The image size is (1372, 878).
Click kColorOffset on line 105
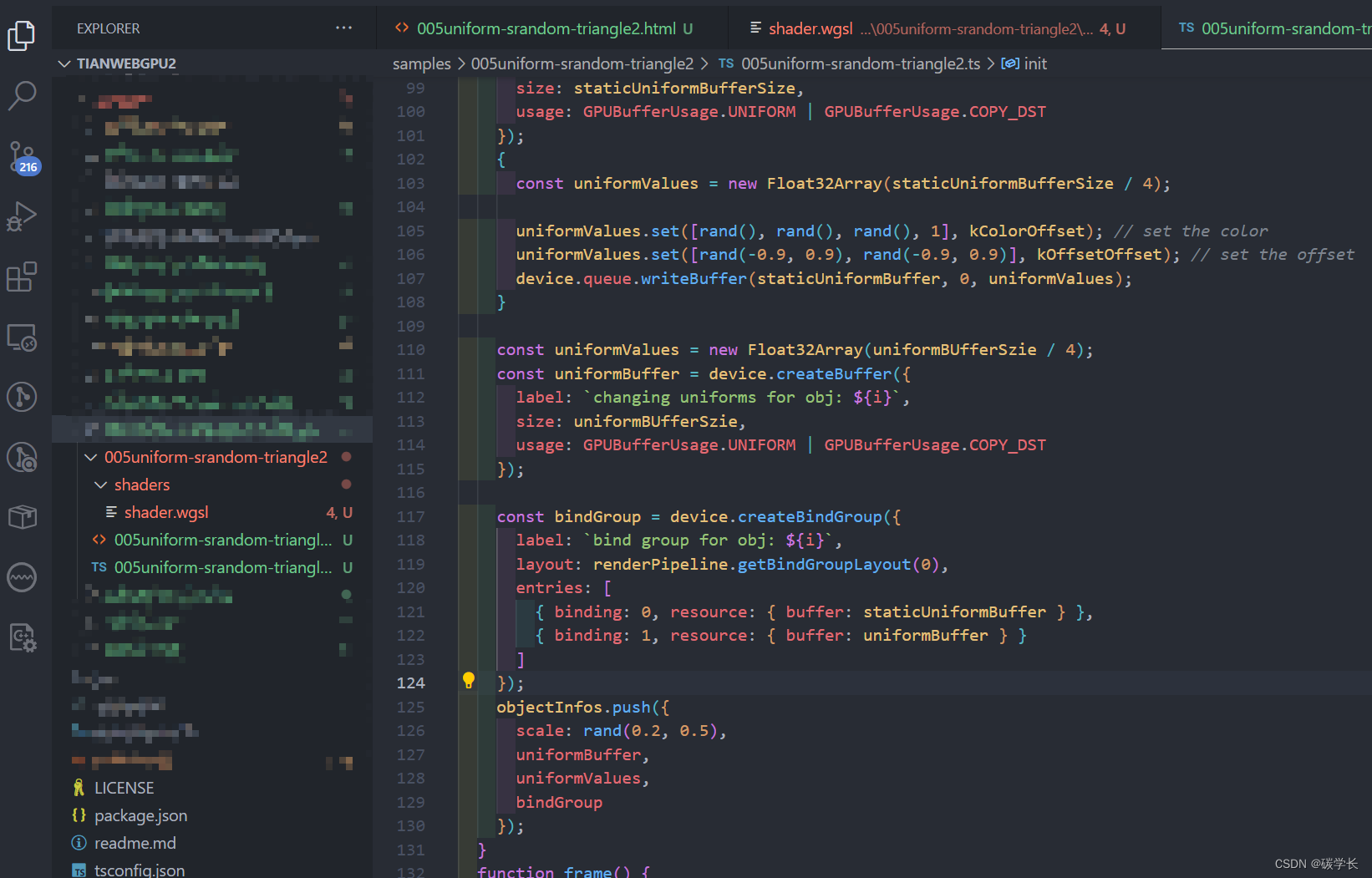[x=1027, y=231]
